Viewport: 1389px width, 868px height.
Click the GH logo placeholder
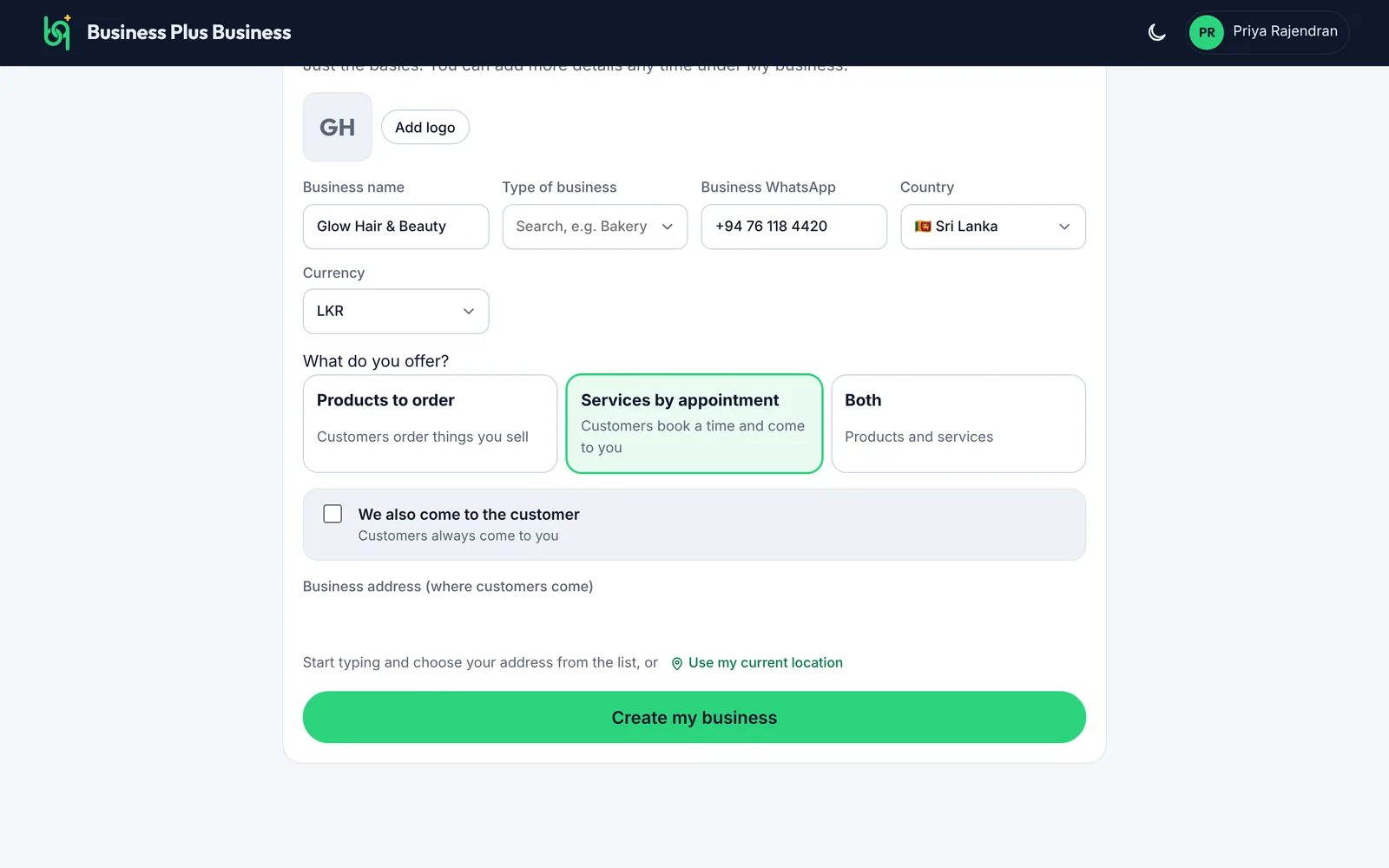[x=337, y=127]
